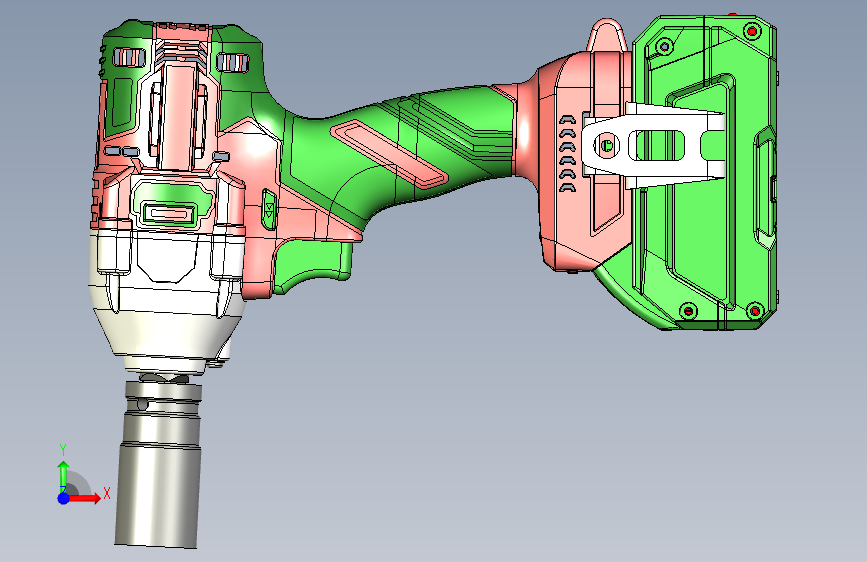Select the red screw at battery bottom-right corner
The height and width of the screenshot is (562, 867).
(755, 311)
